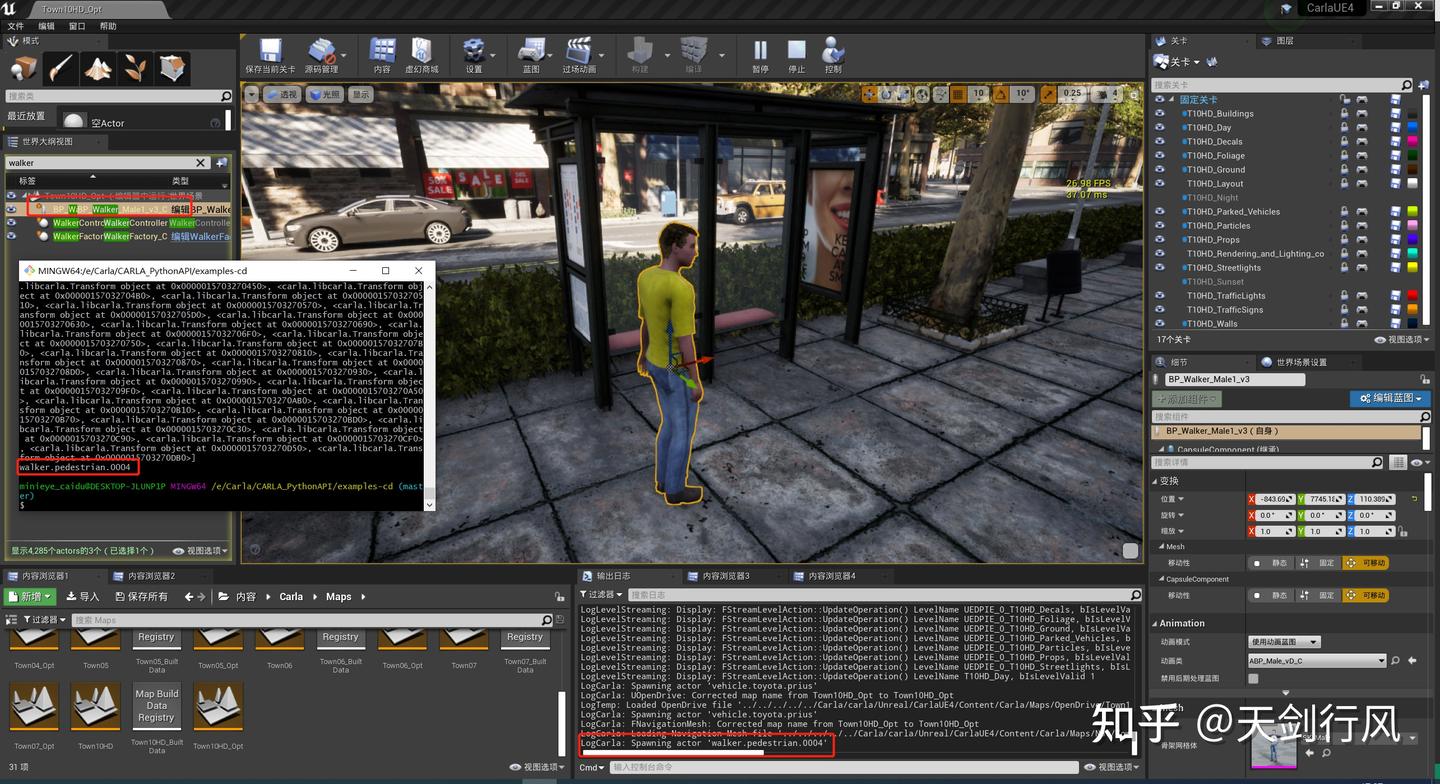Click the Save Current Level (保存当前关卡) icon
The width and height of the screenshot is (1440, 784).
pos(270,52)
